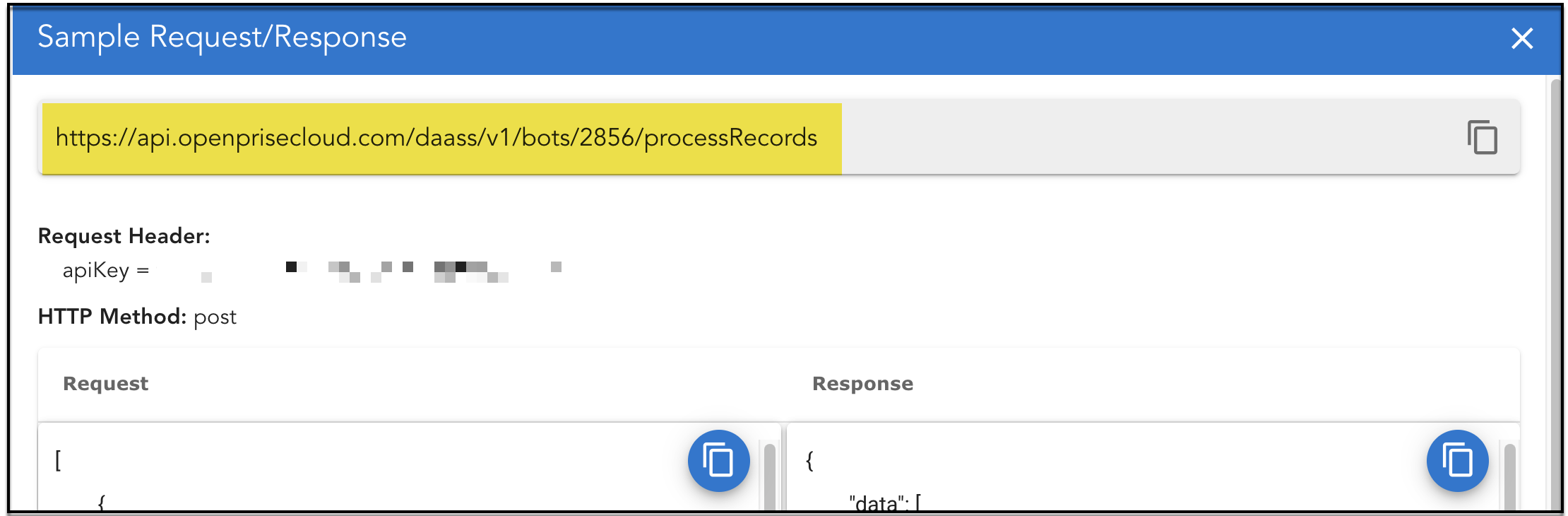The width and height of the screenshot is (1568, 516).
Task: Copy the Request JSON sample
Action: (x=718, y=461)
